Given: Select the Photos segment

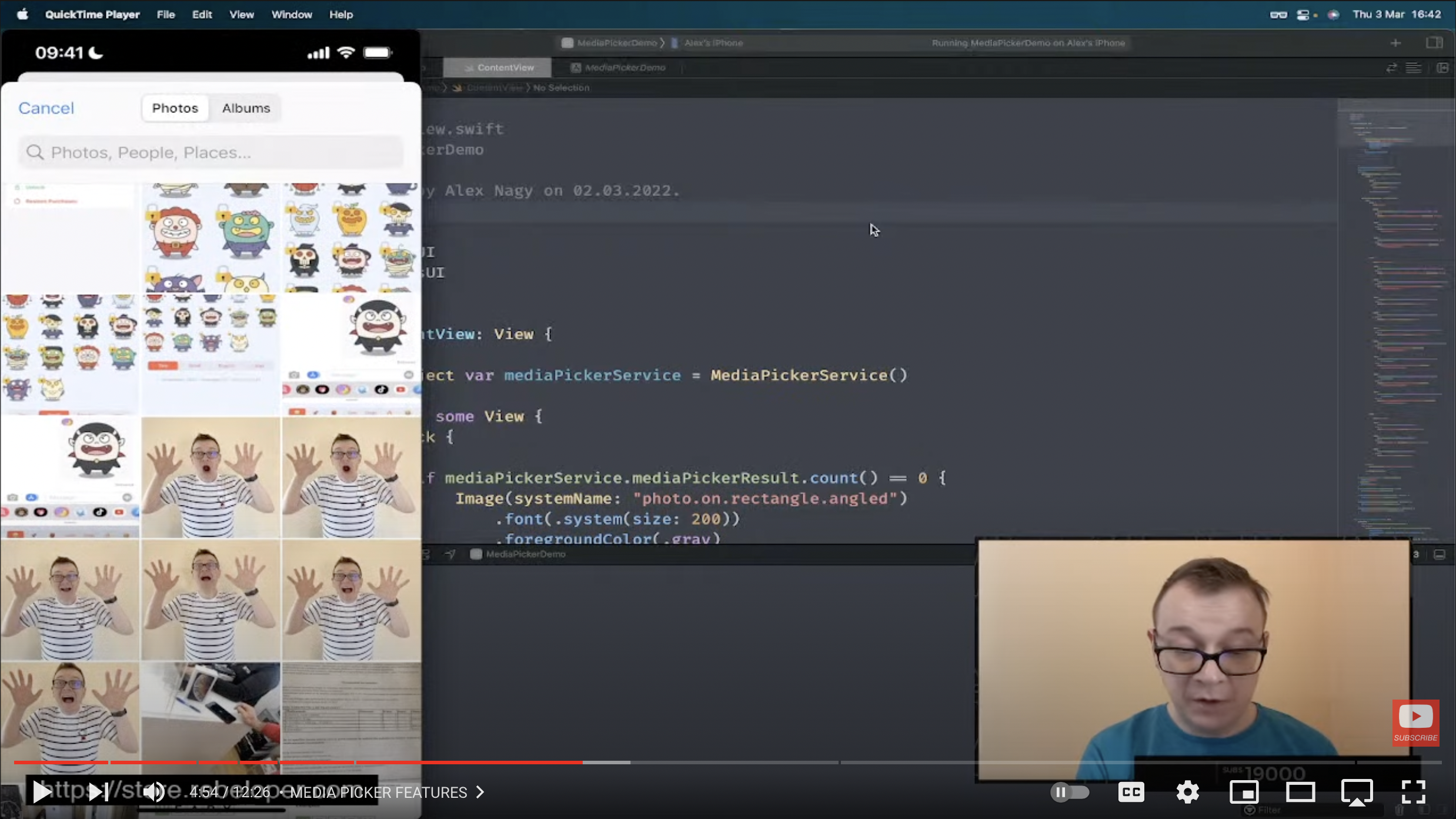Looking at the screenshot, I should (175, 108).
